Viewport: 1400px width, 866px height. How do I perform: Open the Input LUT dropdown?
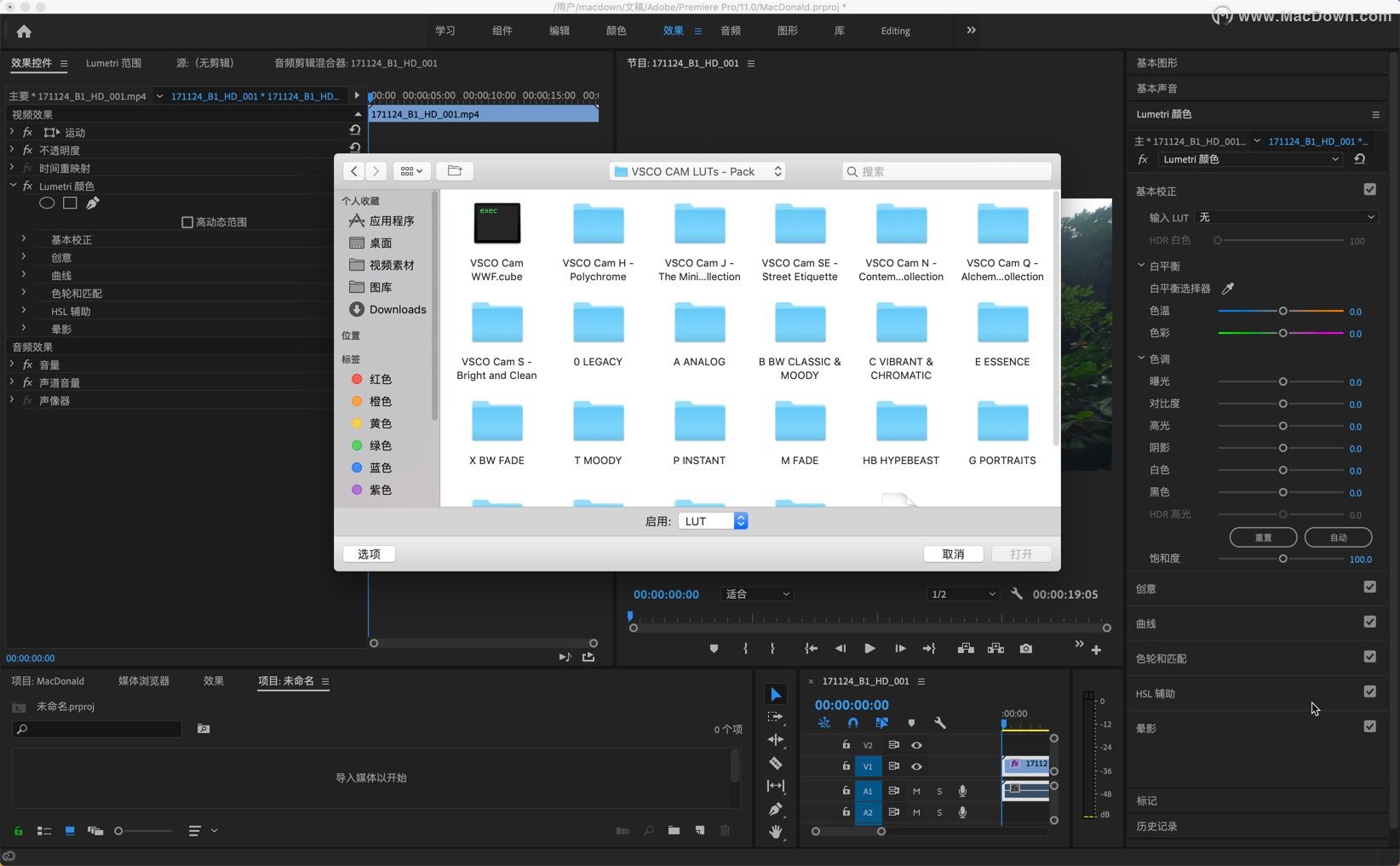click(x=1286, y=217)
